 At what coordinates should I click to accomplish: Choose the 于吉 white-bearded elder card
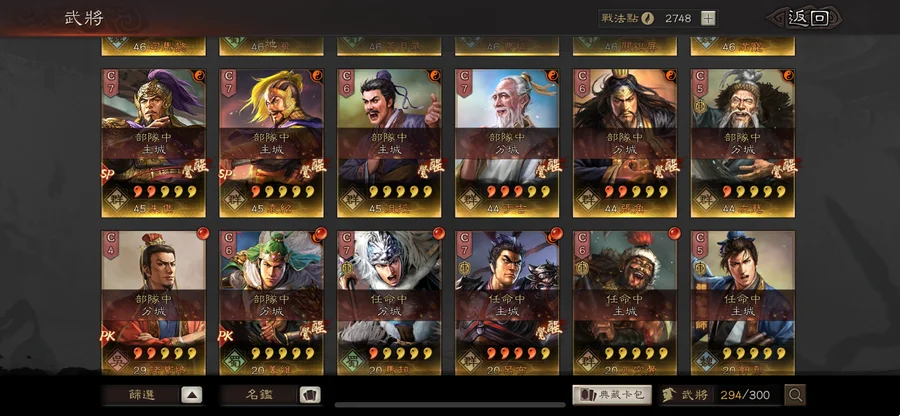click(x=507, y=143)
